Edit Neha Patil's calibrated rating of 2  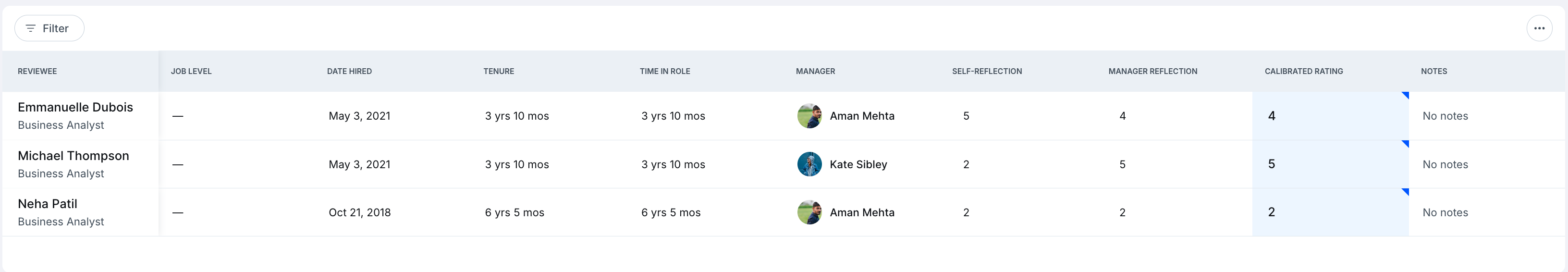[1330, 212]
